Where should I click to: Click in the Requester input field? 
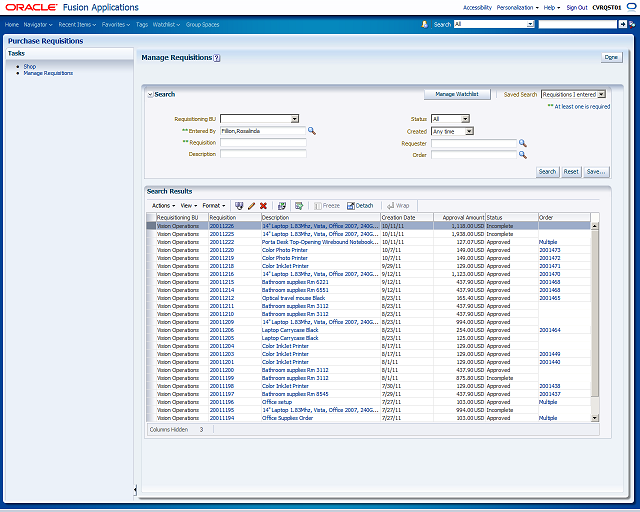(474, 143)
